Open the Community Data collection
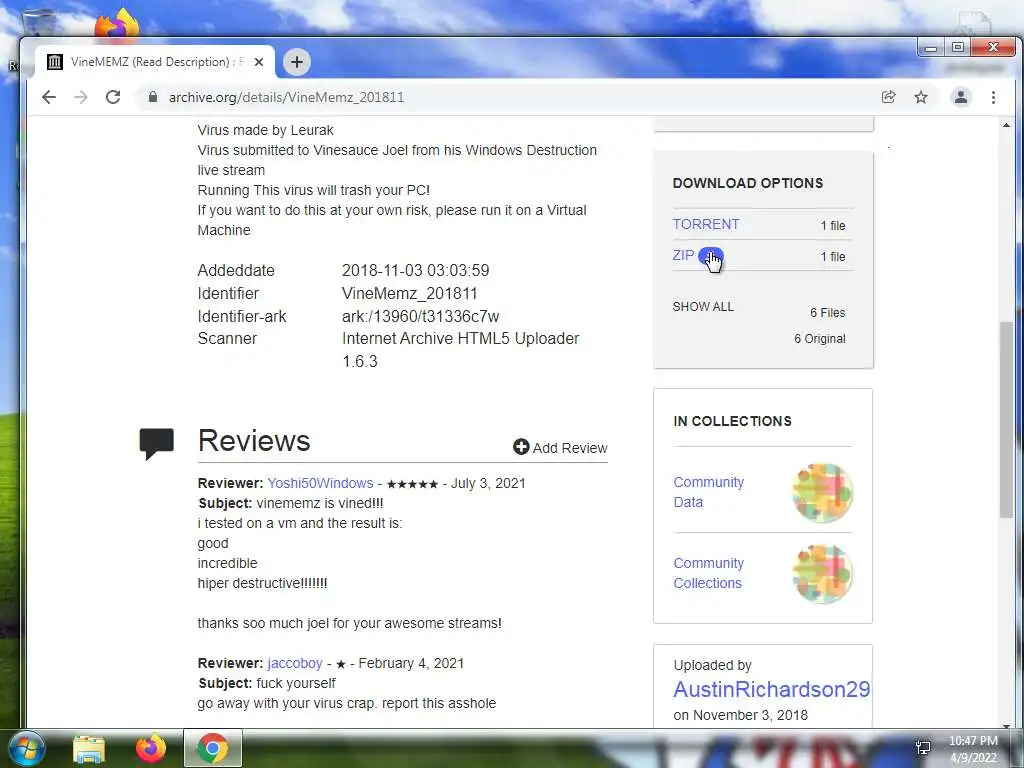This screenshot has height=768, width=1024. pyautogui.click(x=709, y=492)
